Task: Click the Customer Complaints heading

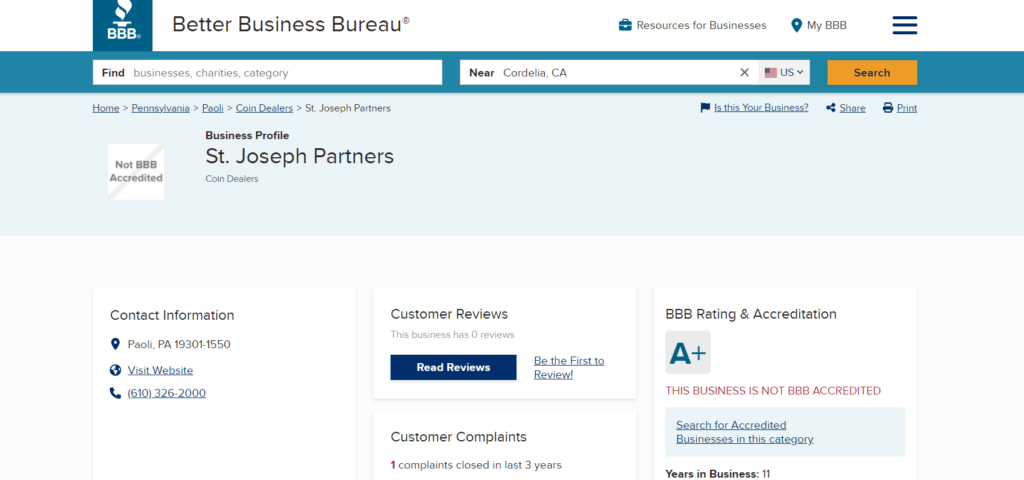Action: 458,437
